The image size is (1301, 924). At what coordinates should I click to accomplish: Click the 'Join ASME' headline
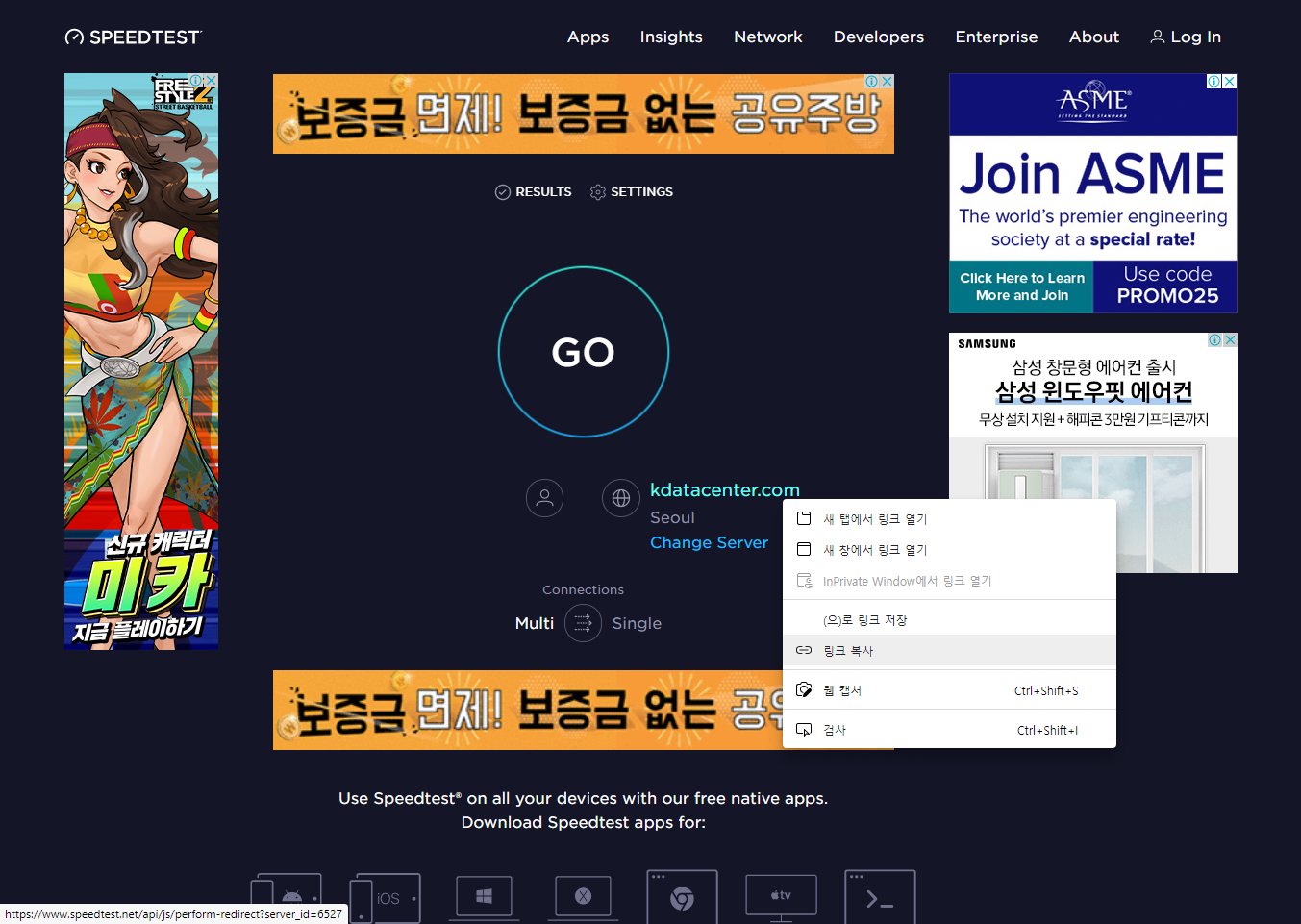1092,174
